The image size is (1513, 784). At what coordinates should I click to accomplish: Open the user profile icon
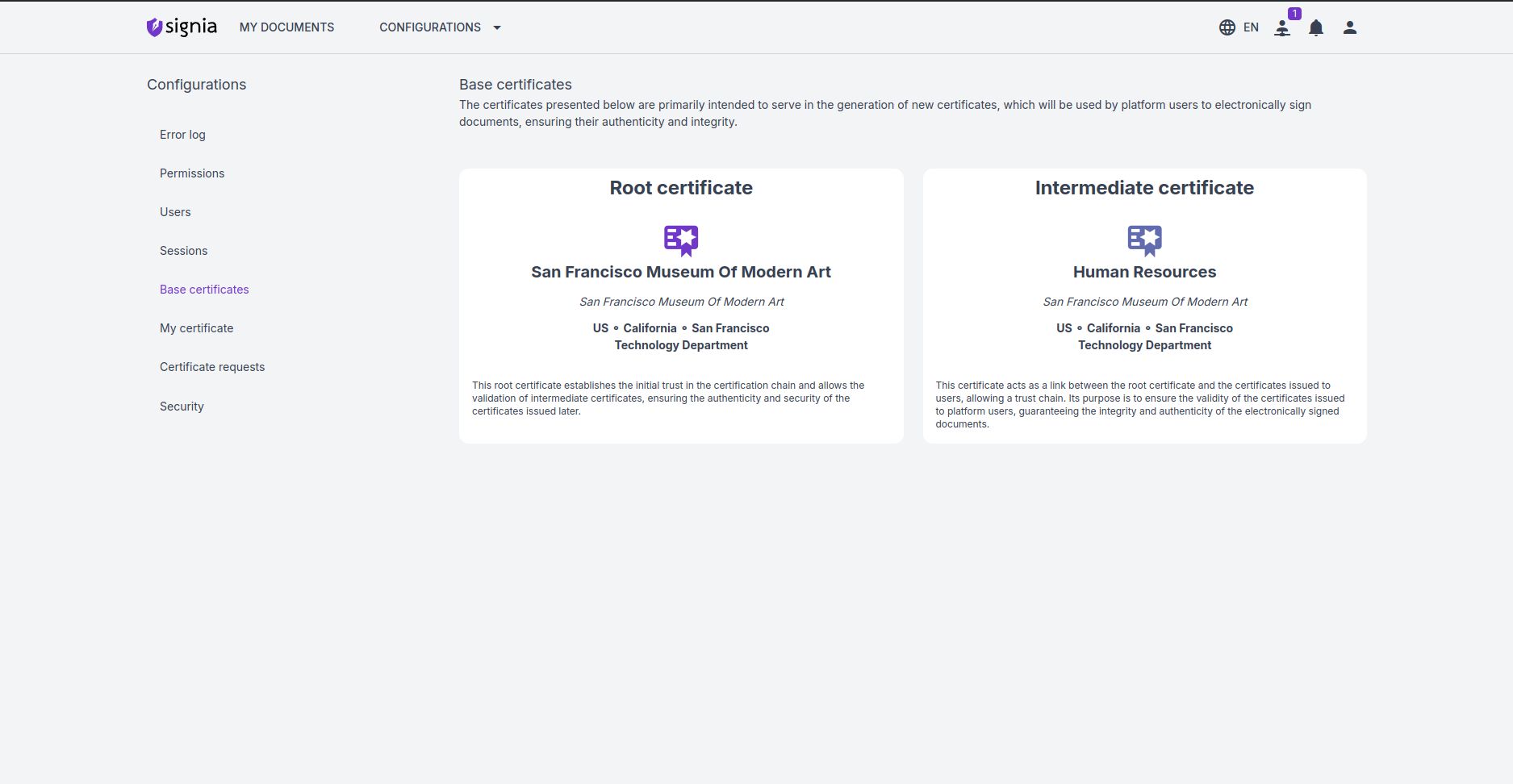coord(1349,27)
